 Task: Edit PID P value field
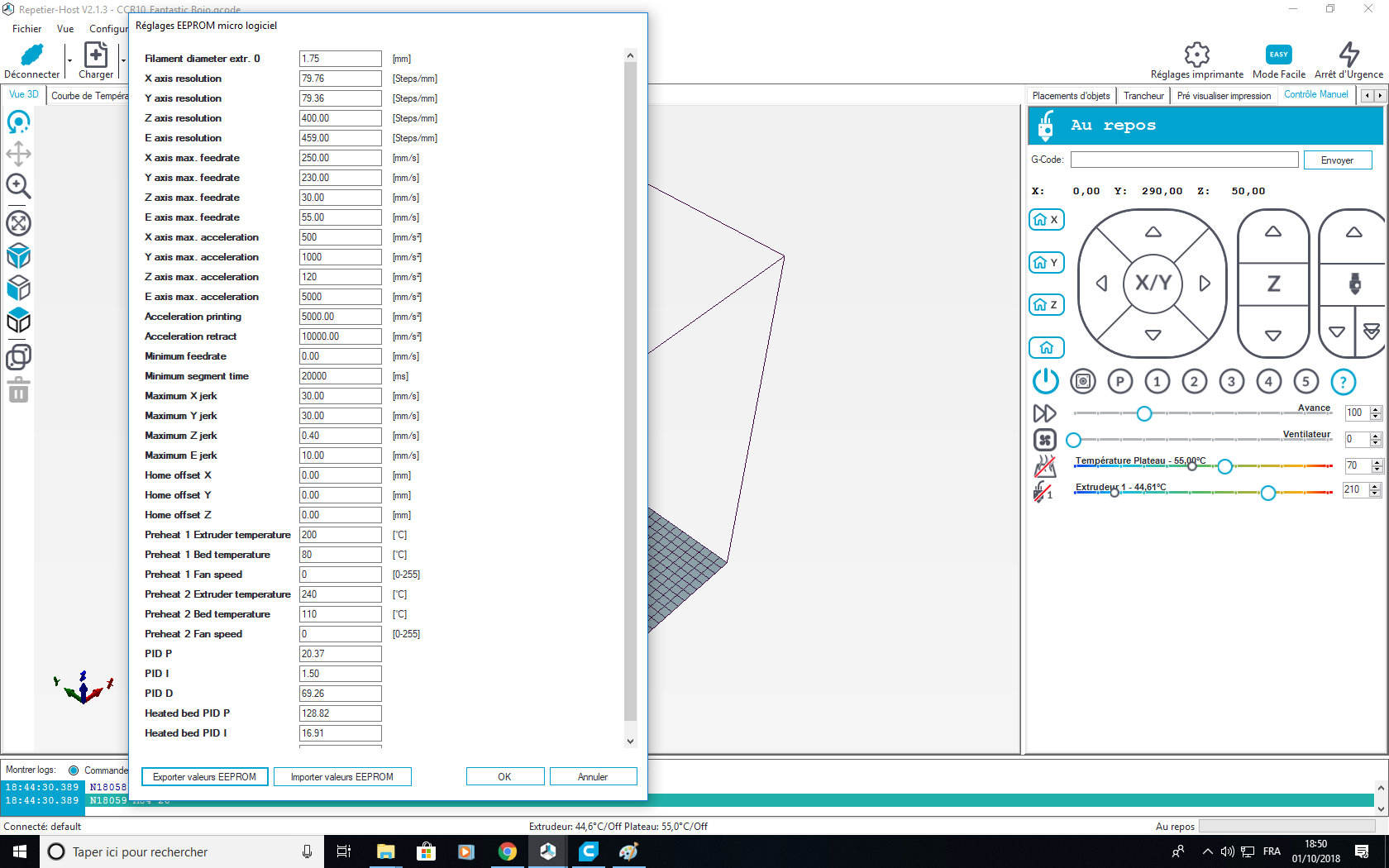click(340, 654)
